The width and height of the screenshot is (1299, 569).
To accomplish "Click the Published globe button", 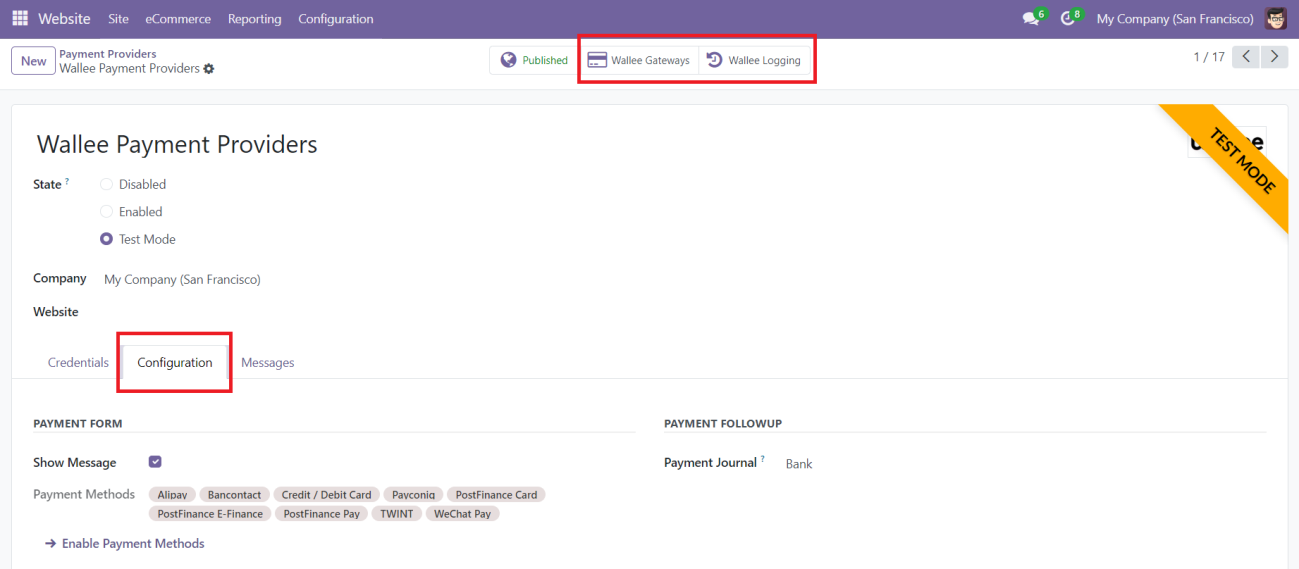I will (x=534, y=60).
